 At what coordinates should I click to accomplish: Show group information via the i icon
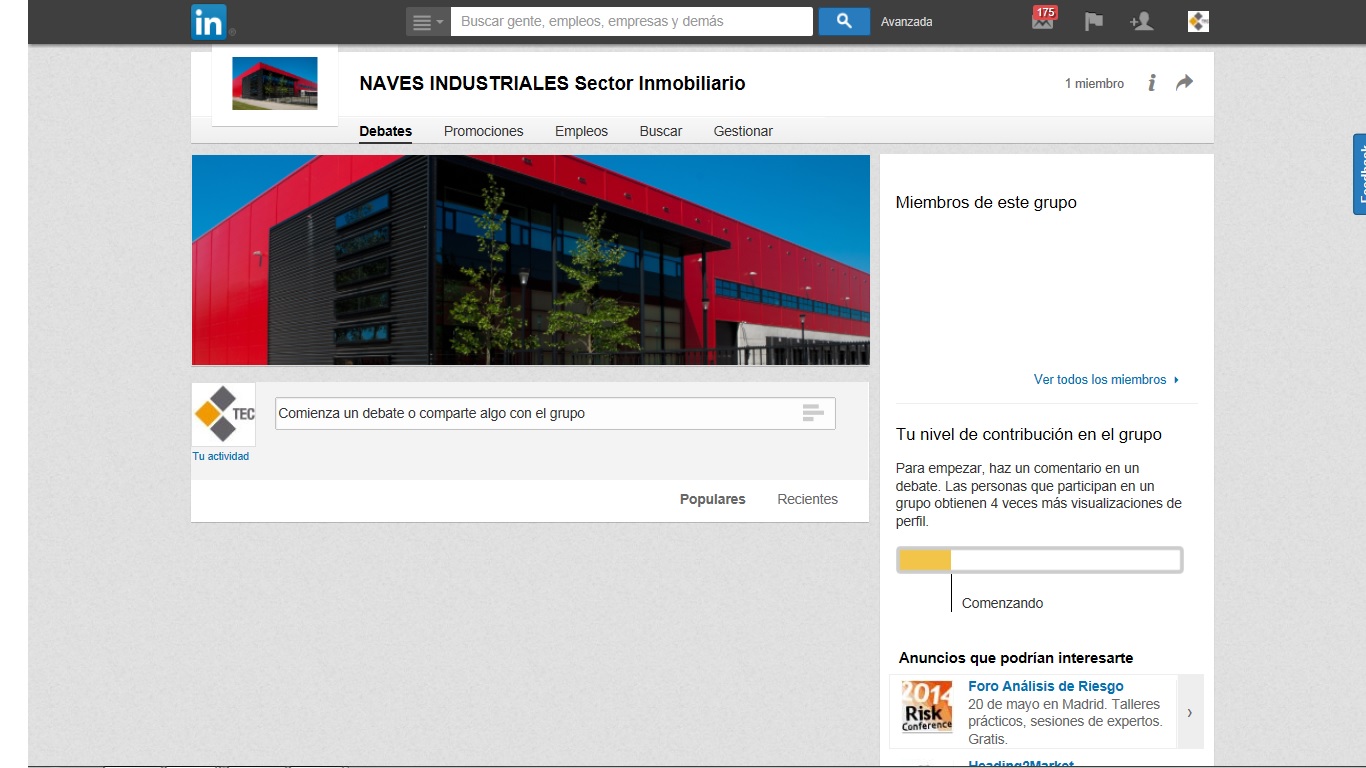[x=1152, y=83]
